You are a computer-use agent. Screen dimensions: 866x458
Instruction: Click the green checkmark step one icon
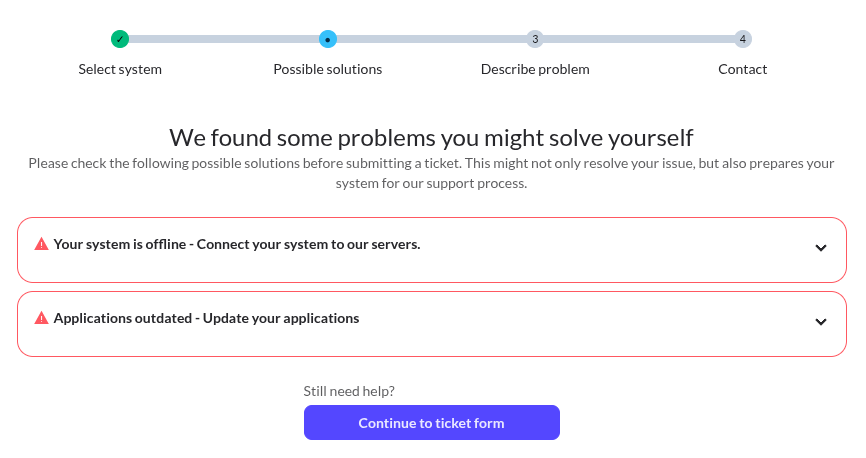pos(120,39)
